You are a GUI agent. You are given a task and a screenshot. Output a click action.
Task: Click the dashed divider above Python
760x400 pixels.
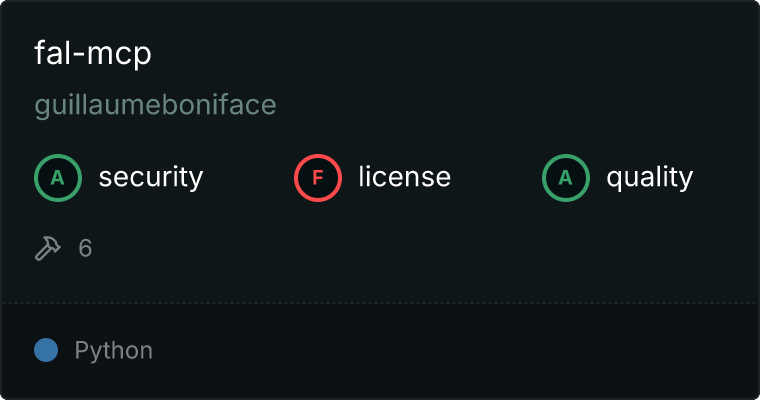coord(380,302)
